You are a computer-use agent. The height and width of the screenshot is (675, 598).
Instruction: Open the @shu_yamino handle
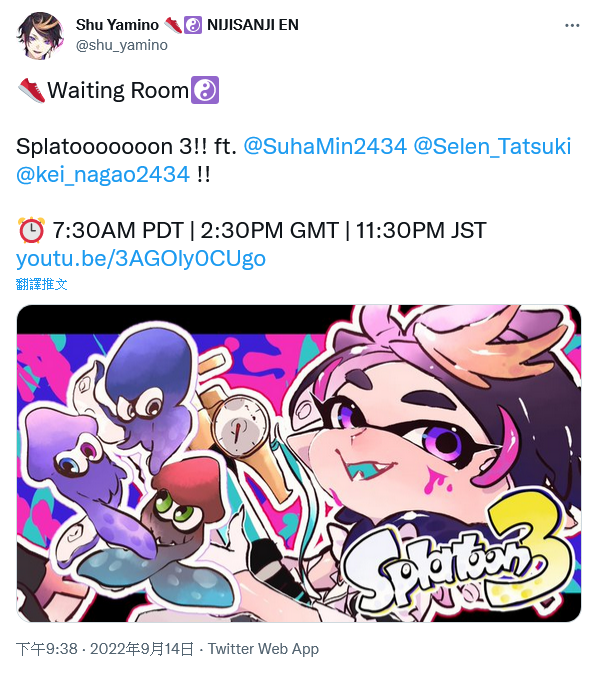(x=122, y=45)
